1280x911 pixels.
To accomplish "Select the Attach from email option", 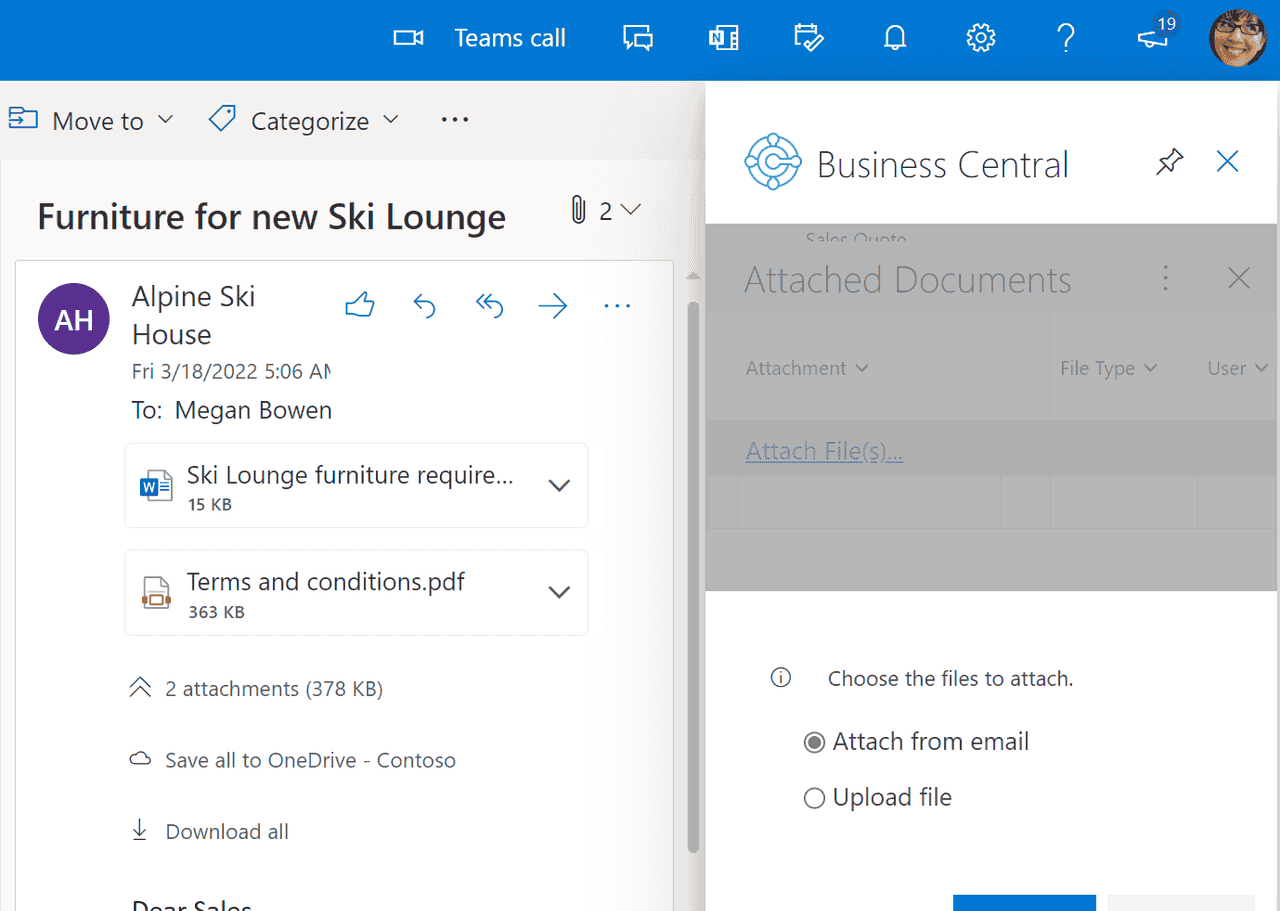I will coord(814,742).
